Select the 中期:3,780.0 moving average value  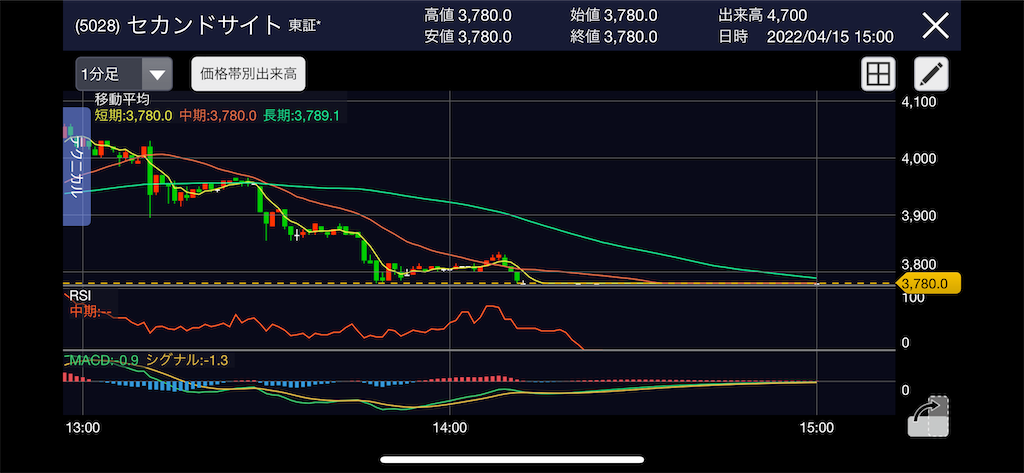coord(217,116)
